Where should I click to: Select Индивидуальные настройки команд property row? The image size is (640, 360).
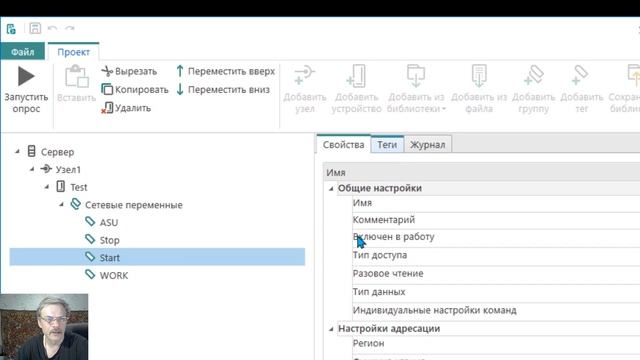[x=496, y=311]
